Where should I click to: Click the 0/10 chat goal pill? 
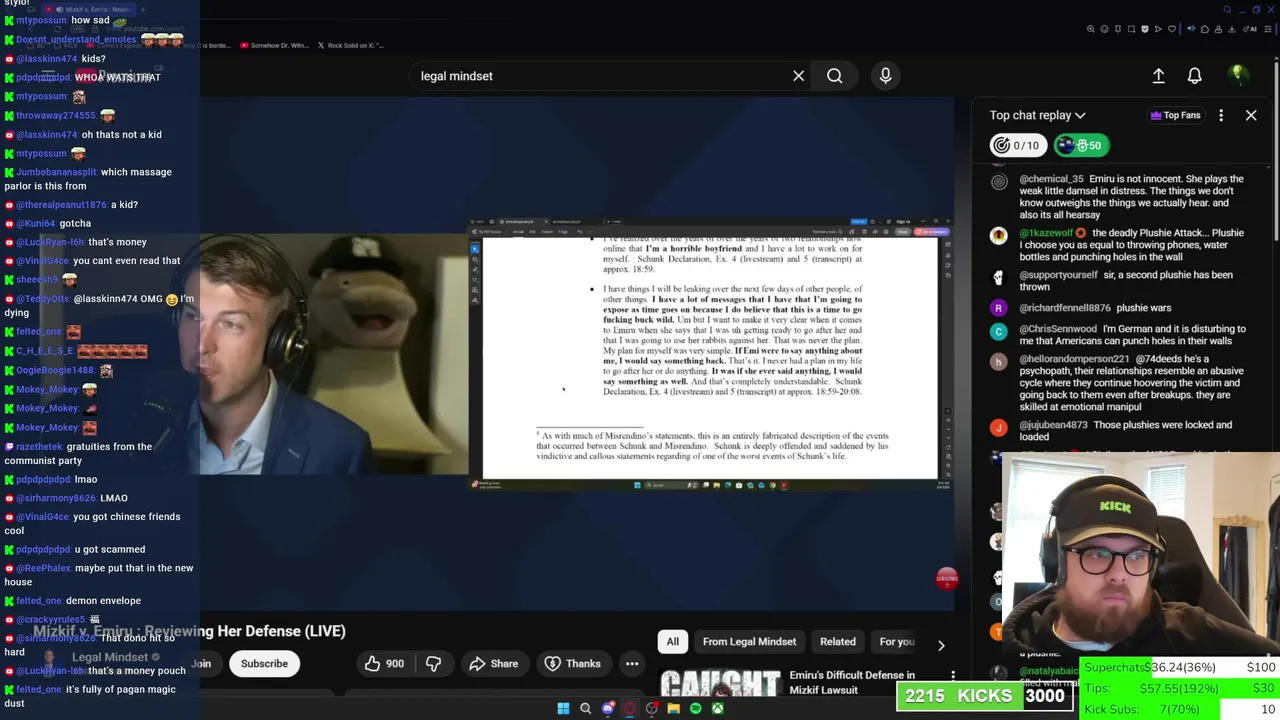click(1016, 146)
